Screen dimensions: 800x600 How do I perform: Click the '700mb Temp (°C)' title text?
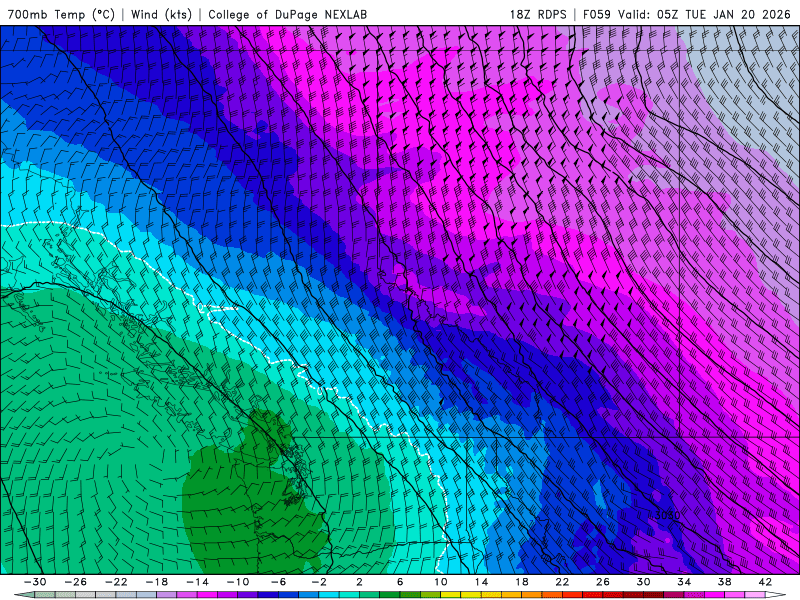[61, 14]
